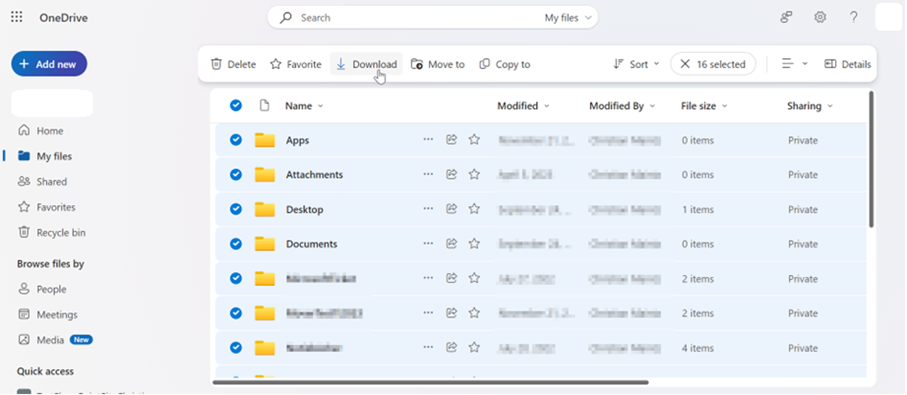
Task: Toggle the select-all checkbox in header
Action: click(x=235, y=105)
